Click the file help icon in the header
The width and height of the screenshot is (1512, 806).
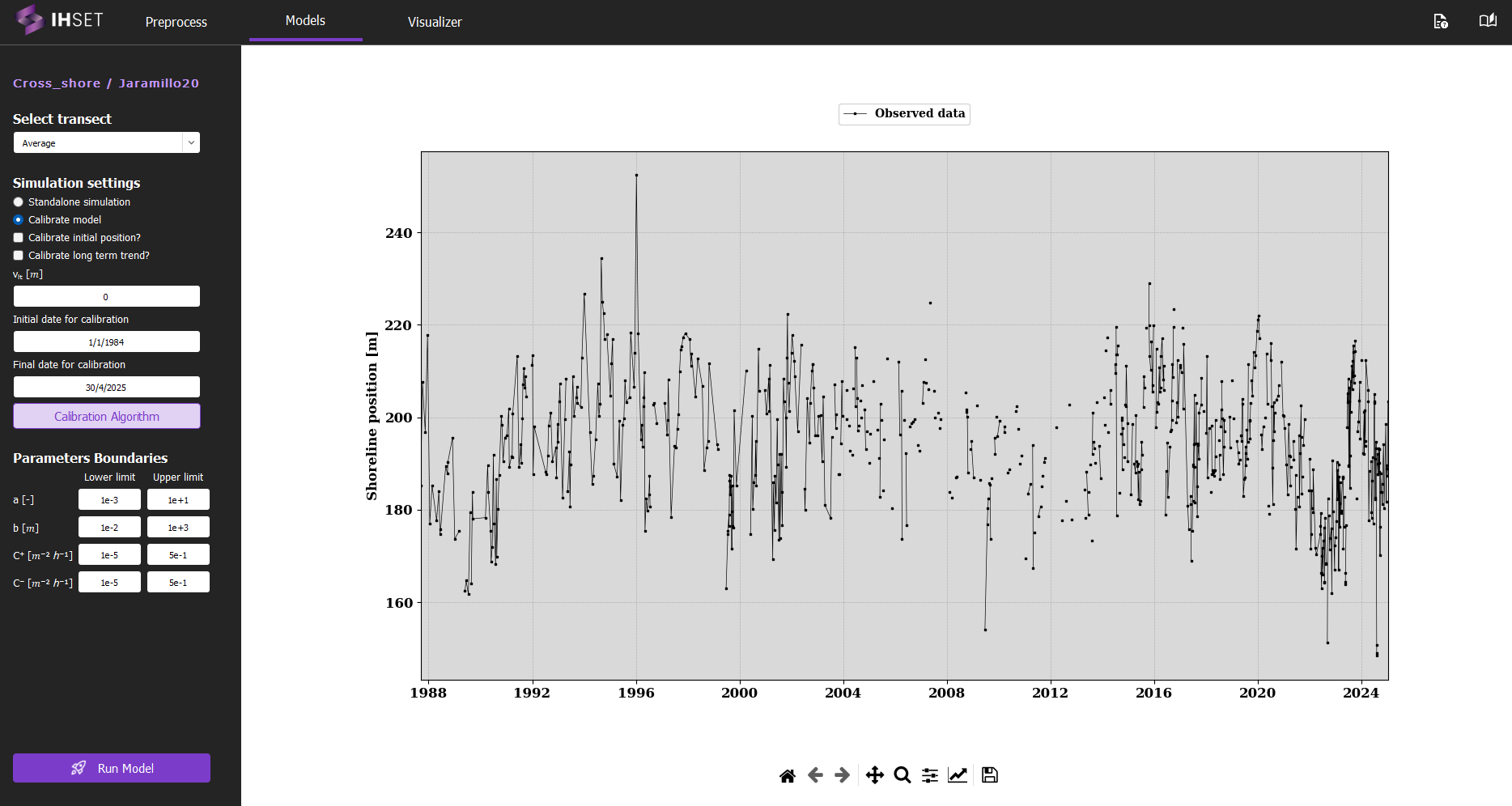(1441, 22)
